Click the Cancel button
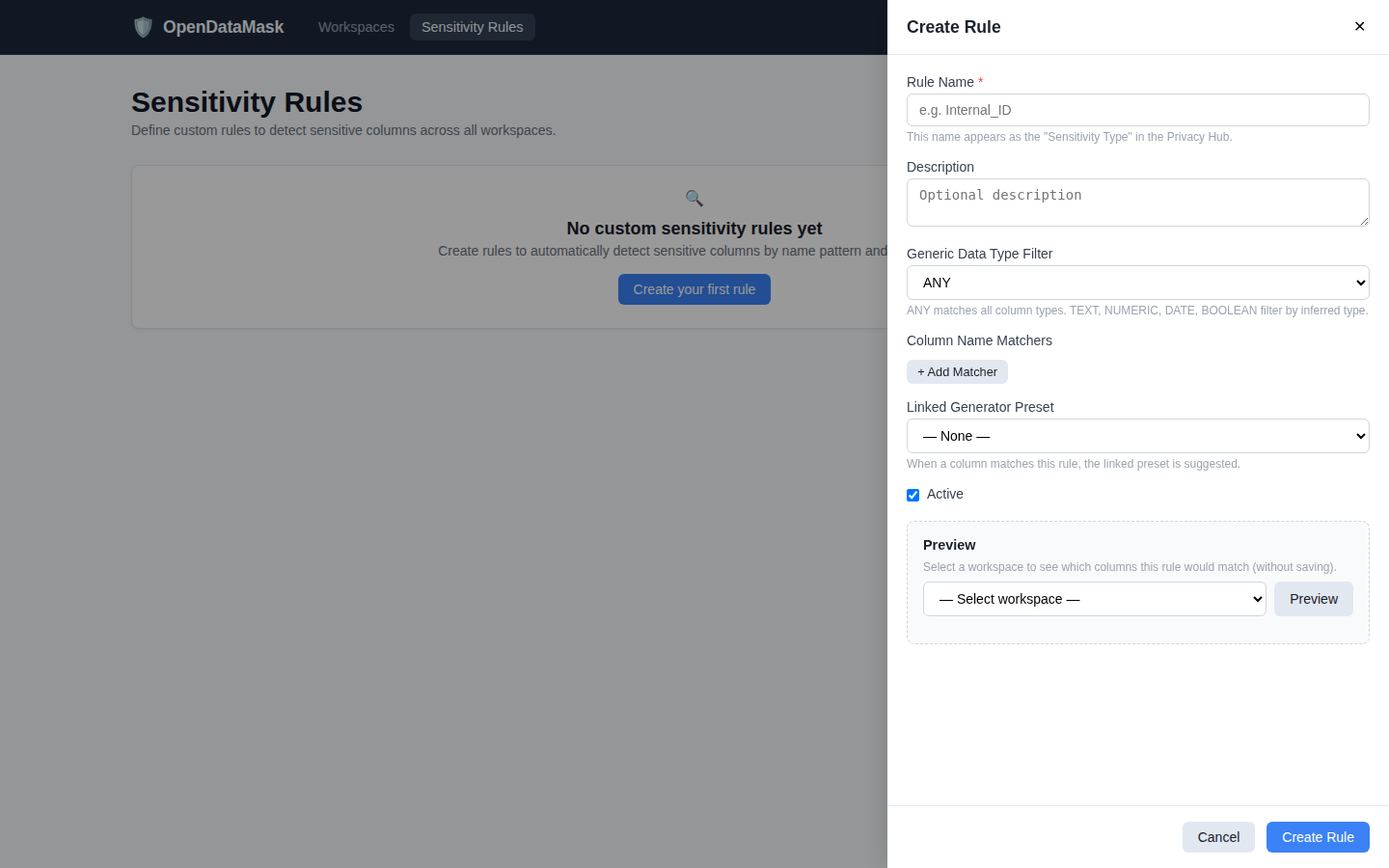Image resolution: width=1389 pixels, height=868 pixels. point(1218,837)
